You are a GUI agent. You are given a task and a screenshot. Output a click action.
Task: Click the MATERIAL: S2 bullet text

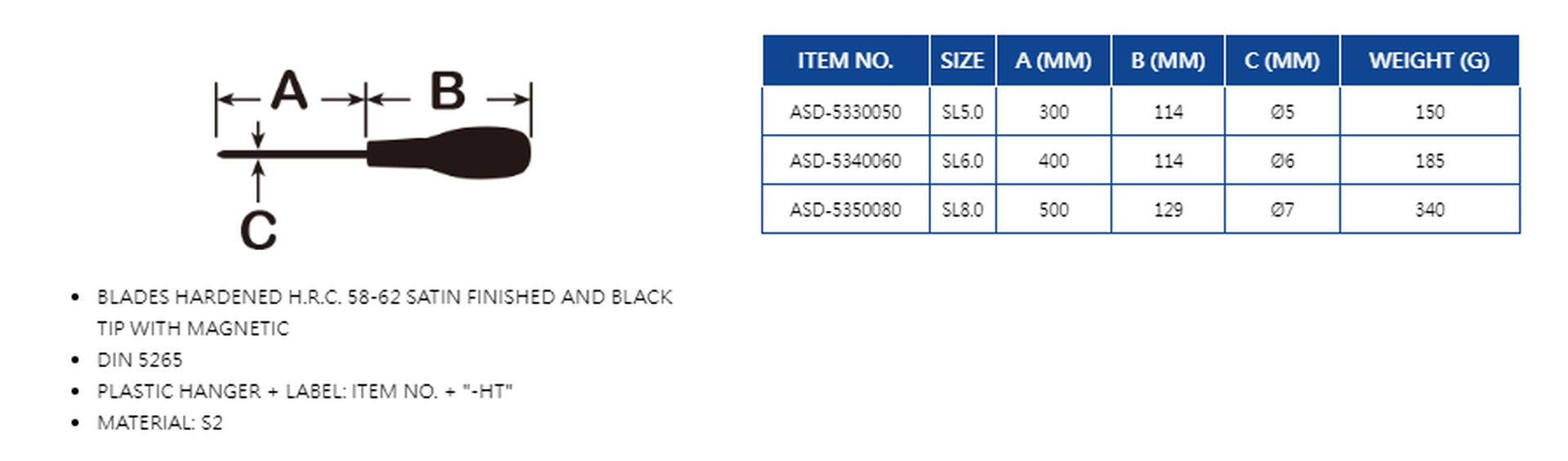pos(160,423)
